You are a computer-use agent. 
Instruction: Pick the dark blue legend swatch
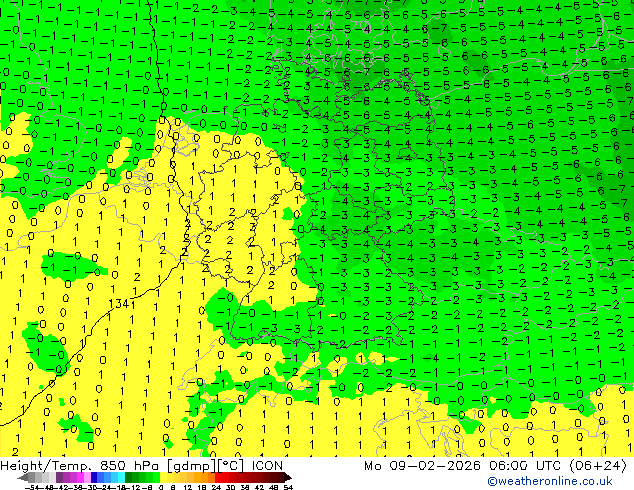point(94,477)
